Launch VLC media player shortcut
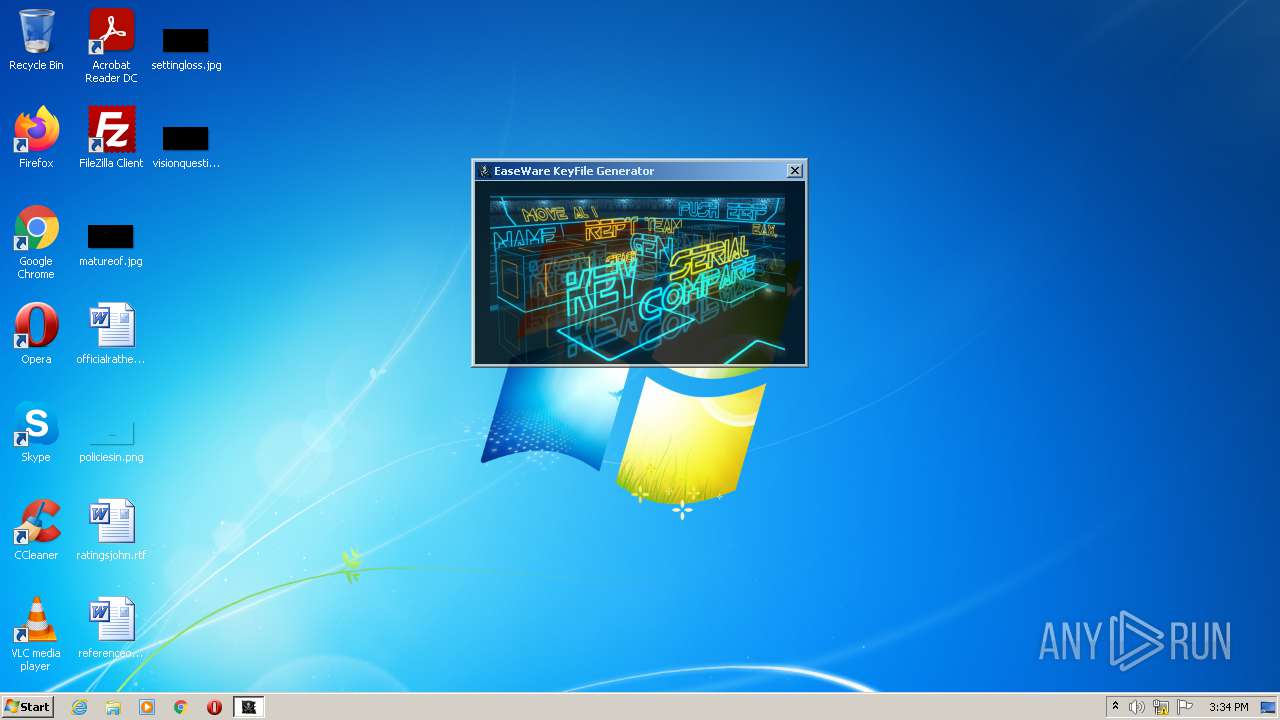1280x720 pixels. click(x=36, y=634)
